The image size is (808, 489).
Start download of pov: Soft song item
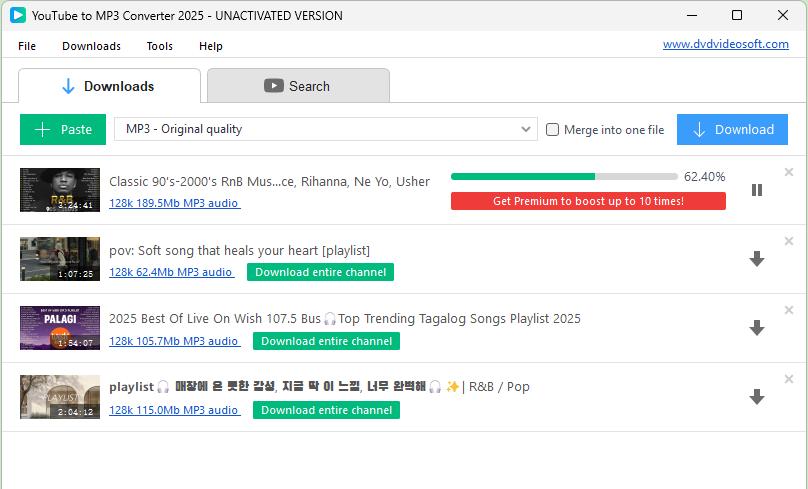(756, 259)
